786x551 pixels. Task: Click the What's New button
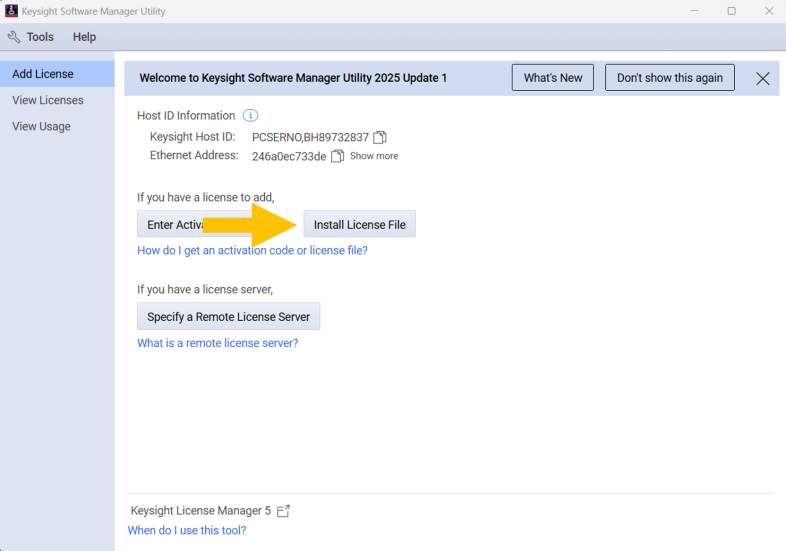[x=552, y=78]
